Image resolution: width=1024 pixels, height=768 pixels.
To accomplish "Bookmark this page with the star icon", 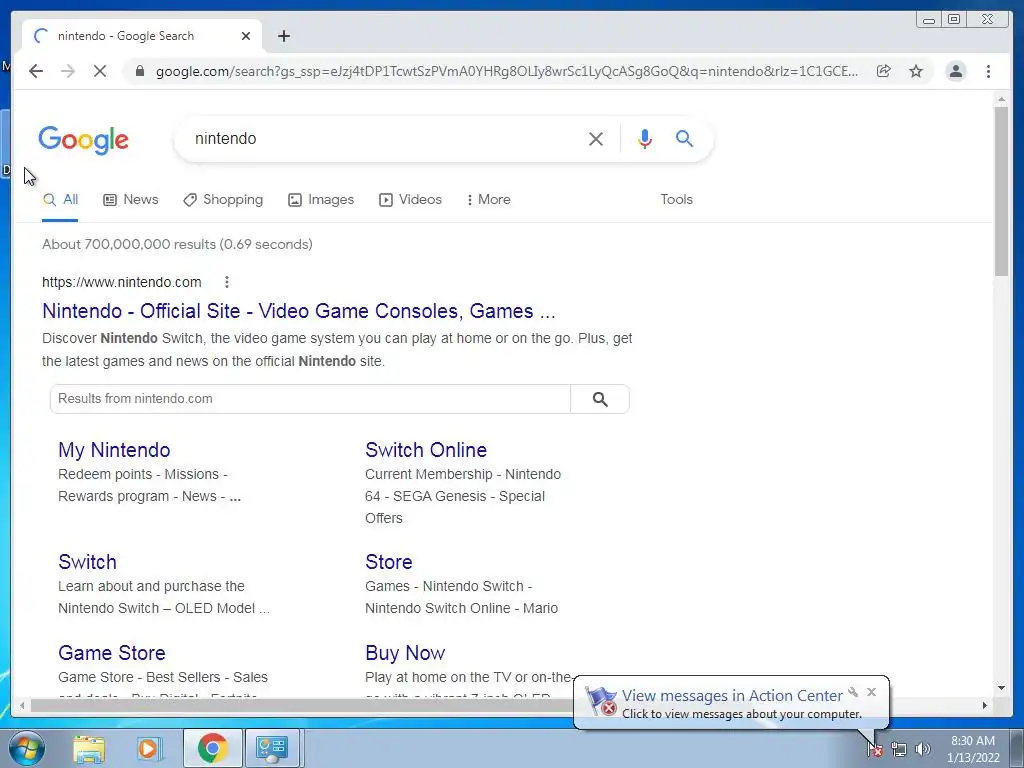I will [x=916, y=71].
